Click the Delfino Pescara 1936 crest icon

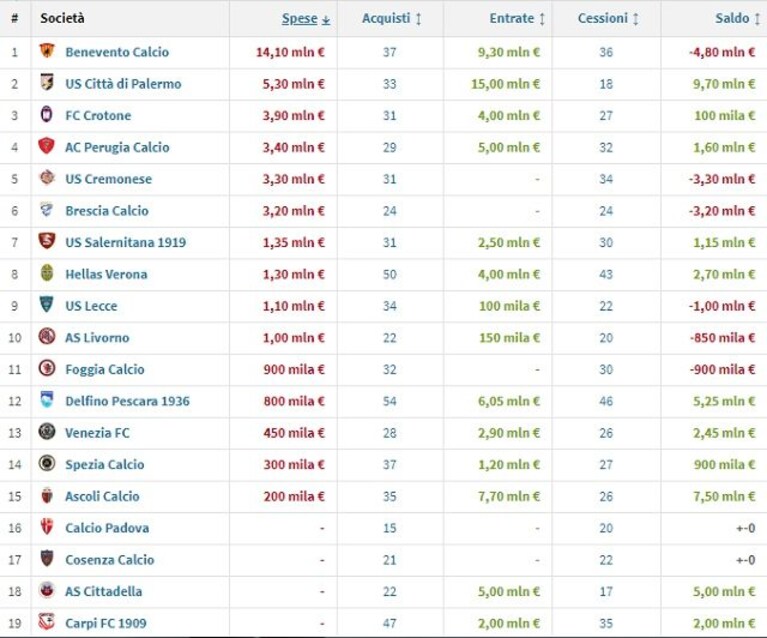47,400
